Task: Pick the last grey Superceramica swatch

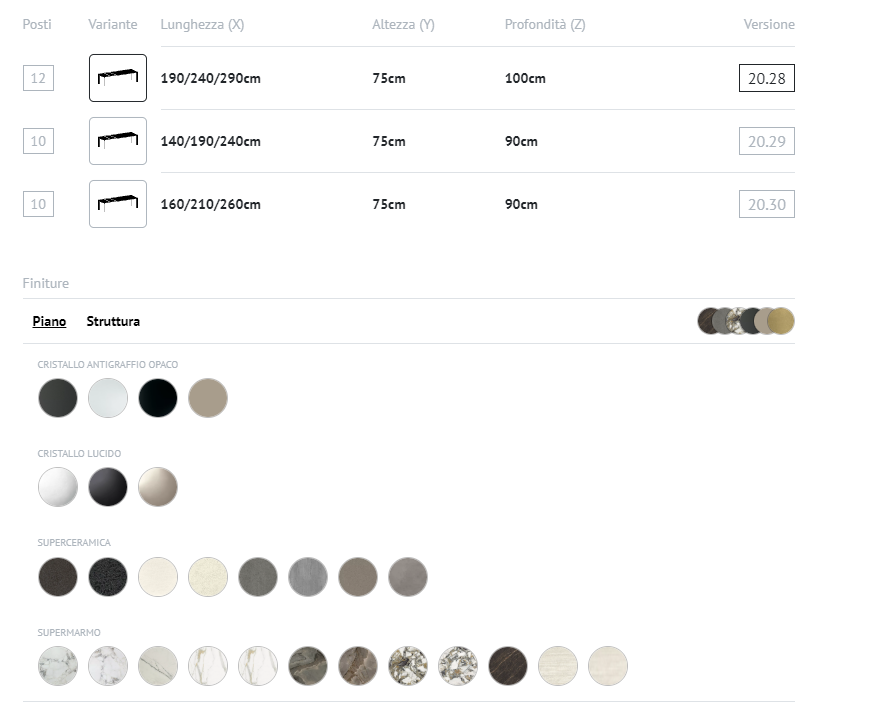Action: click(x=408, y=577)
